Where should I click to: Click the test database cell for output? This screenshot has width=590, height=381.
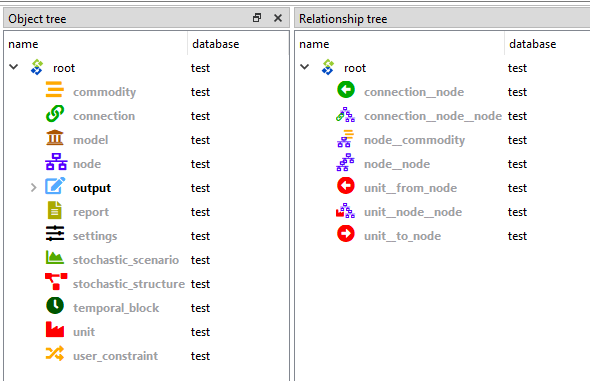click(x=200, y=188)
